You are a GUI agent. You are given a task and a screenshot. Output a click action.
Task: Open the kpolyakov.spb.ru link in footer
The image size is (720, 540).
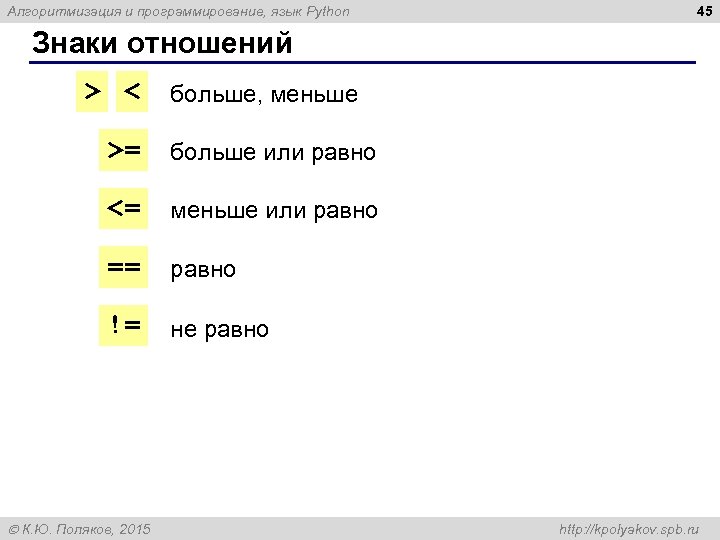pyautogui.click(x=629, y=529)
